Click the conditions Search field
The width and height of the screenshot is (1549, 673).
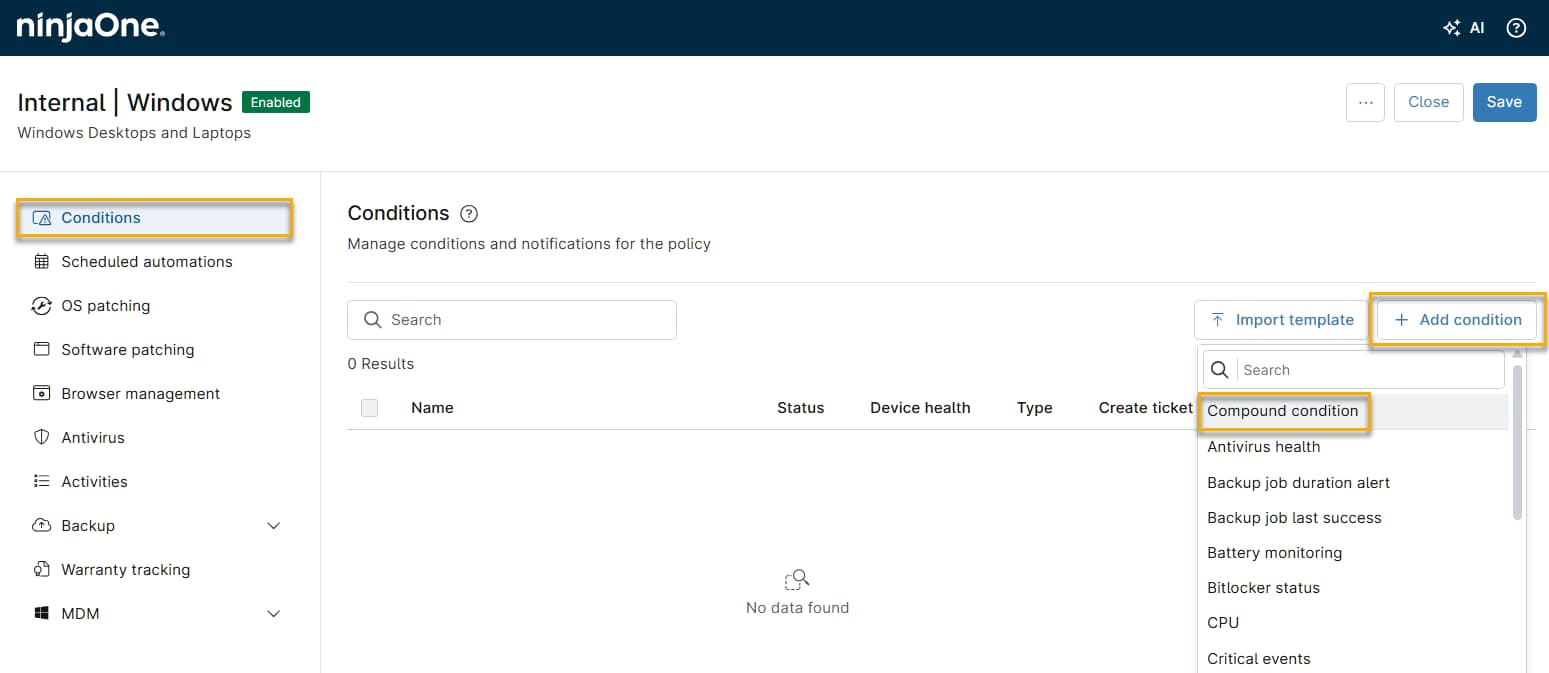tap(512, 320)
